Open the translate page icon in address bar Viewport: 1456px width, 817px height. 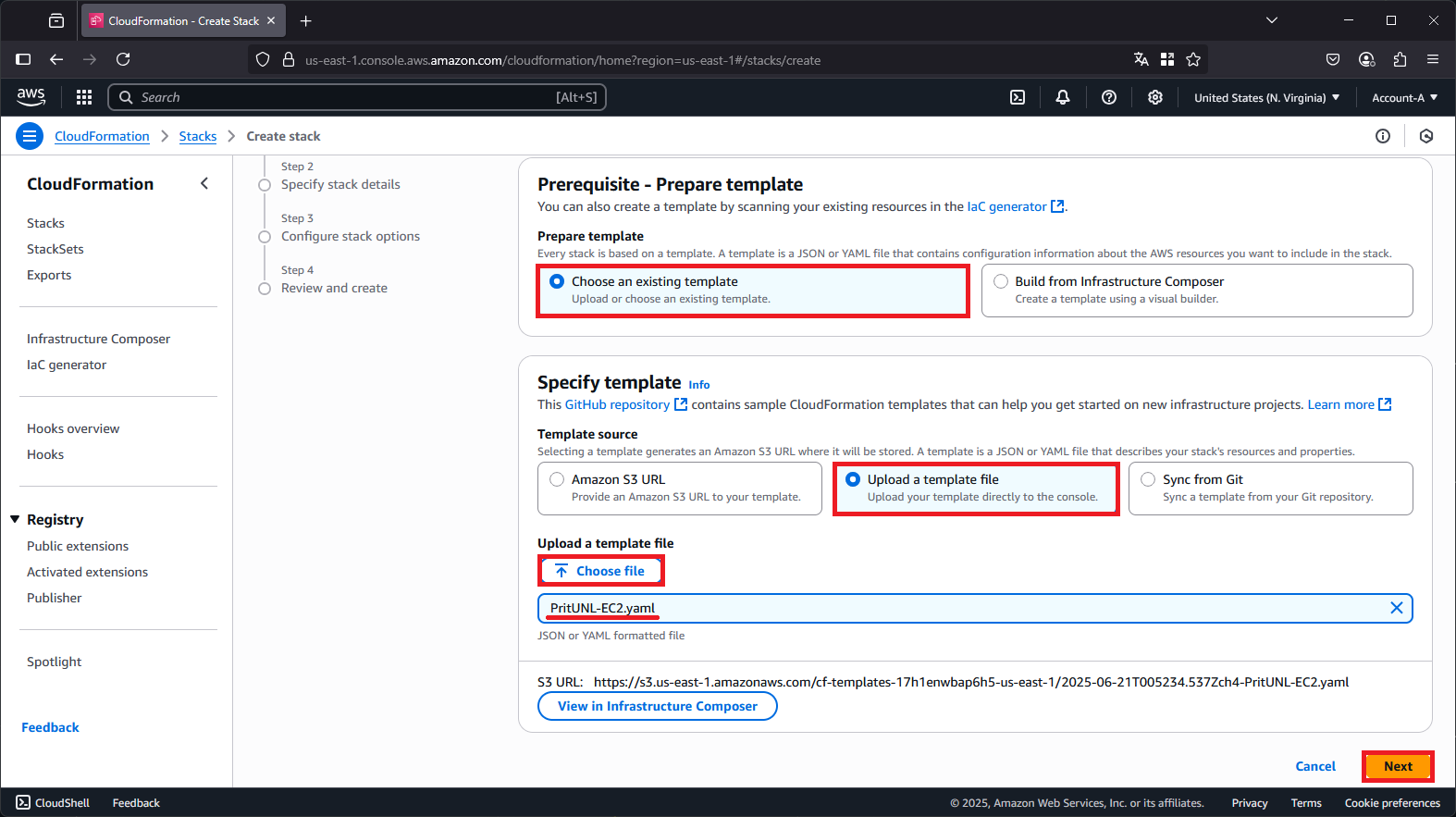click(x=1141, y=59)
